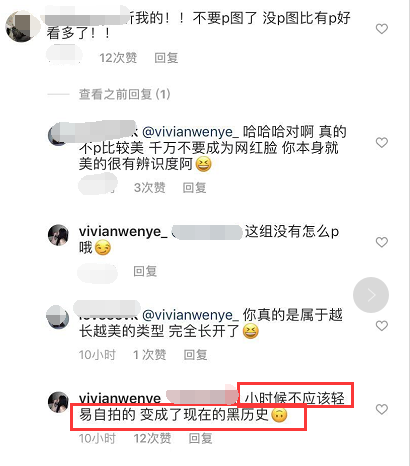The image size is (410, 466).
Task: View 12次赞 likes on the last comment
Action: pyautogui.click(x=152, y=439)
